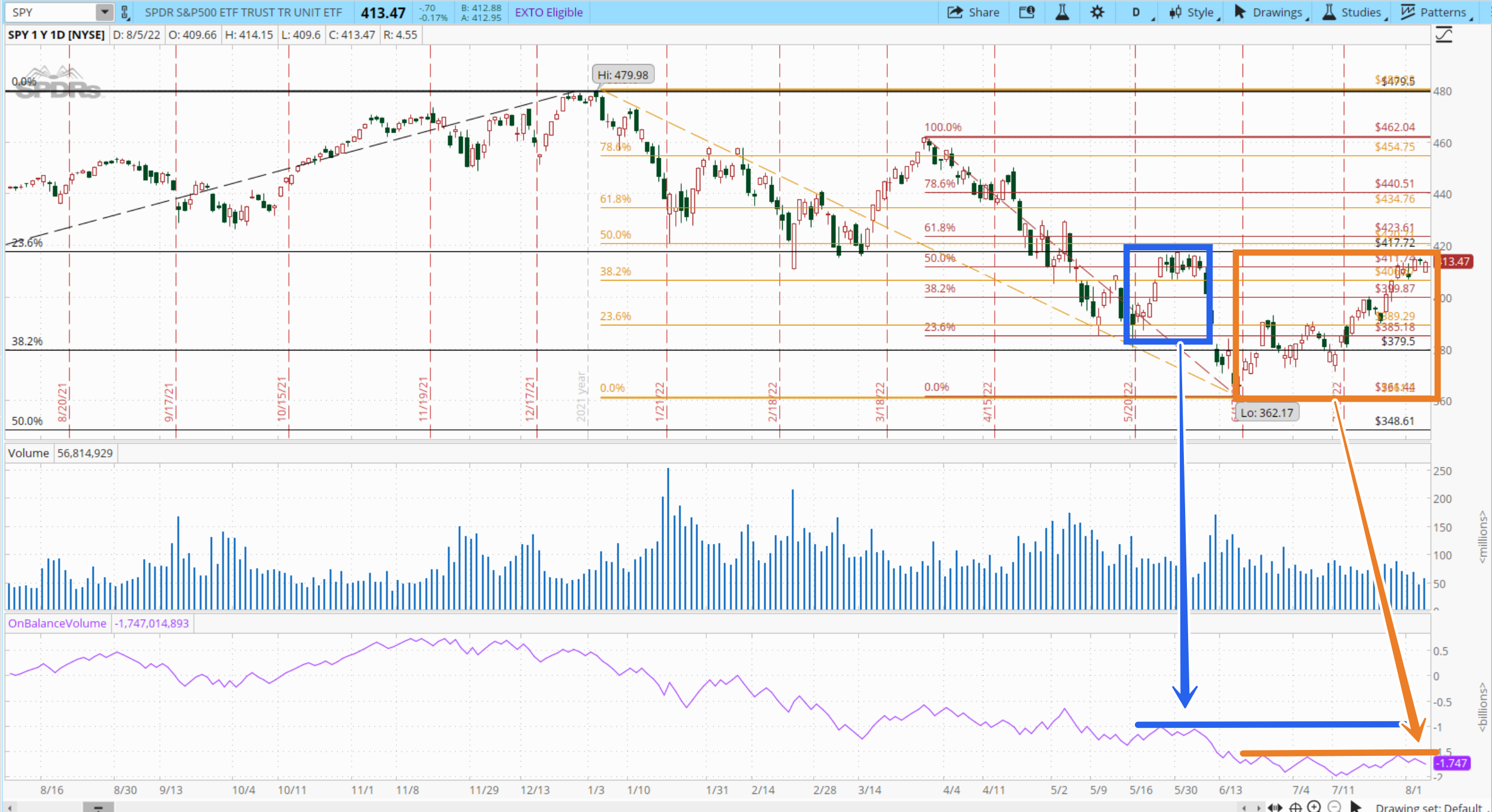The image size is (1492, 812).
Task: Click the Share chart button
Action: point(973,12)
